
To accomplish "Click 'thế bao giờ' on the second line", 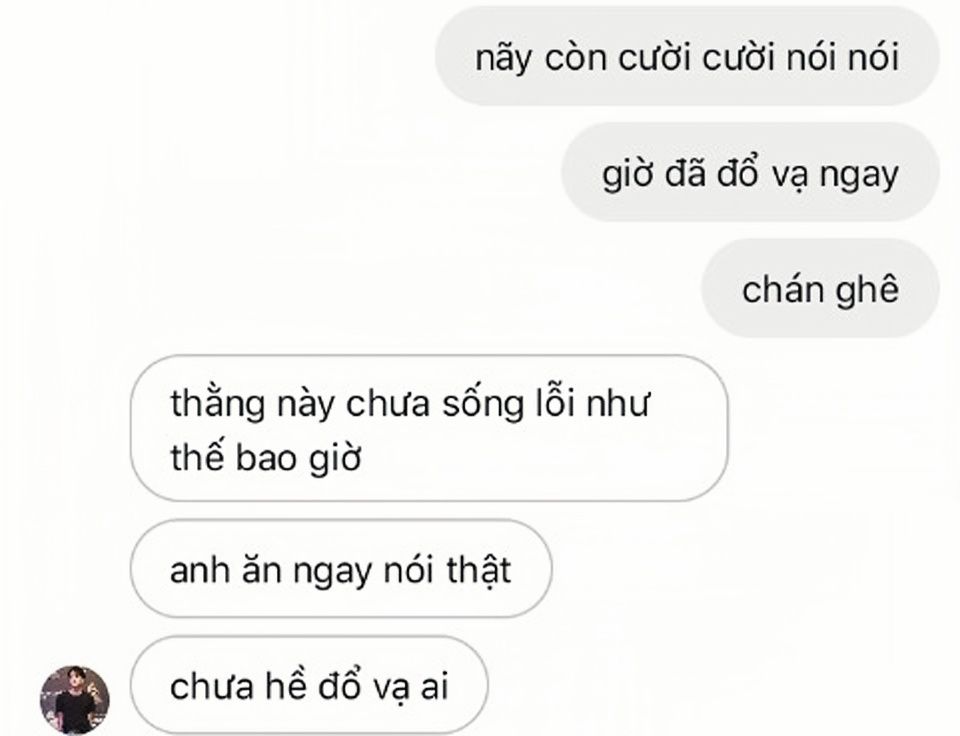I will pos(266,458).
